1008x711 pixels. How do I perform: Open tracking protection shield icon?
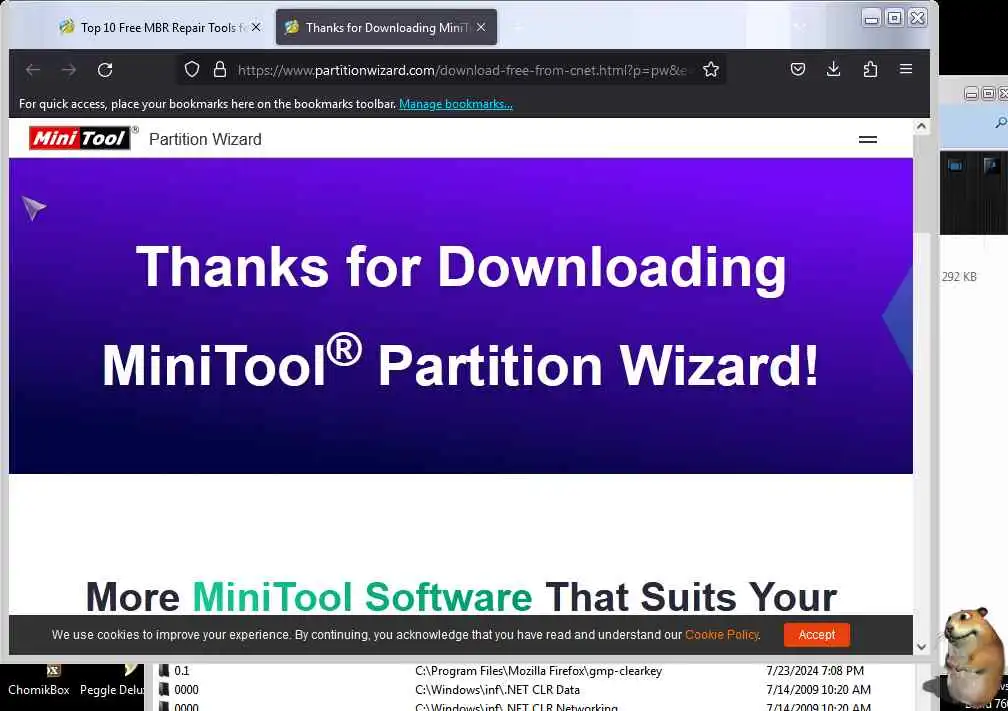click(192, 69)
